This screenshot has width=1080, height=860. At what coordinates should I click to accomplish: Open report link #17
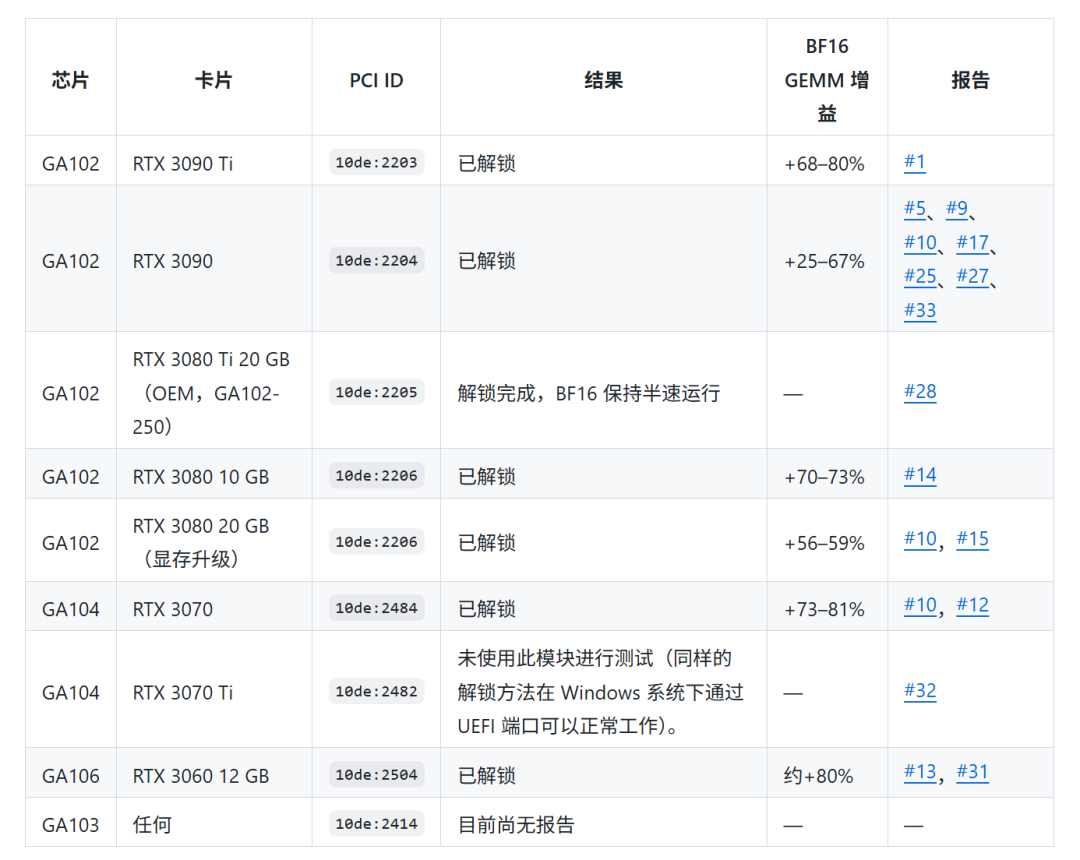[x=973, y=242]
